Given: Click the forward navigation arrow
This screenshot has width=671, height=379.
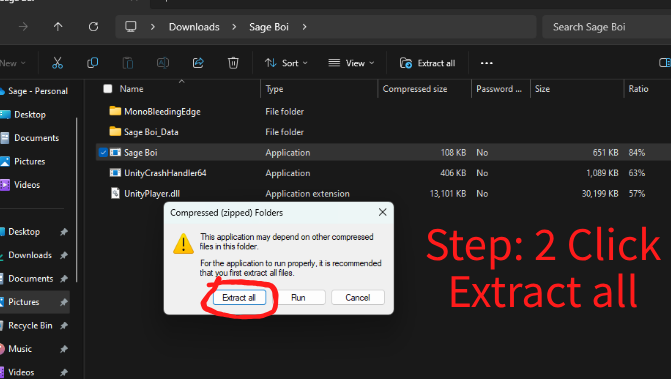Looking at the screenshot, I should (23, 27).
